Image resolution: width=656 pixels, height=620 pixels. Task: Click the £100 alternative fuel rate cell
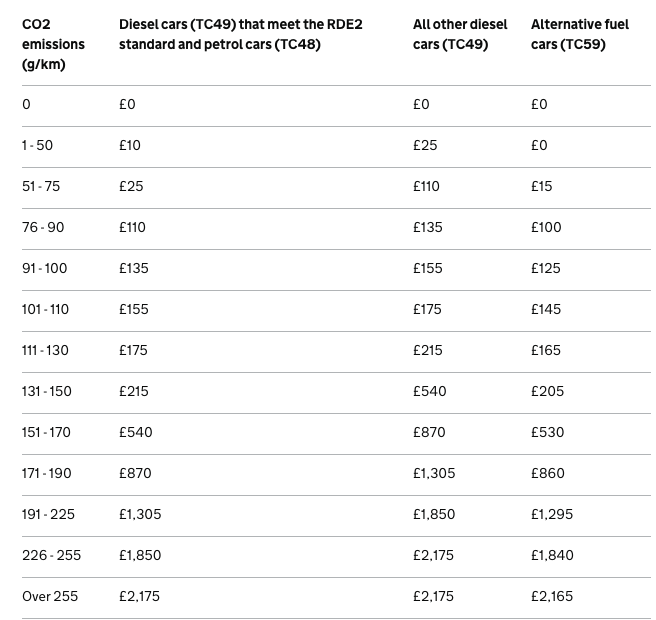(546, 228)
